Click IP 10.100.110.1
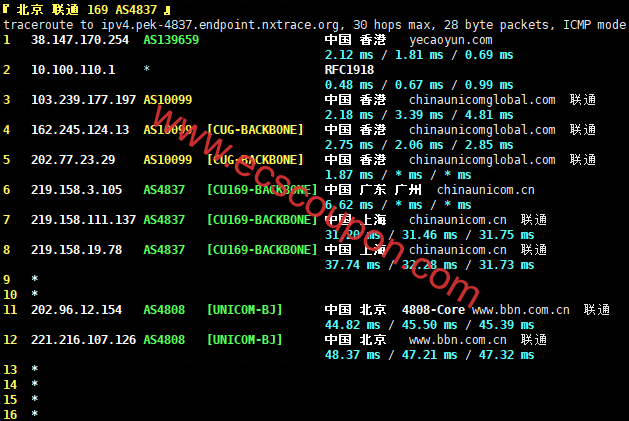 click(73, 70)
